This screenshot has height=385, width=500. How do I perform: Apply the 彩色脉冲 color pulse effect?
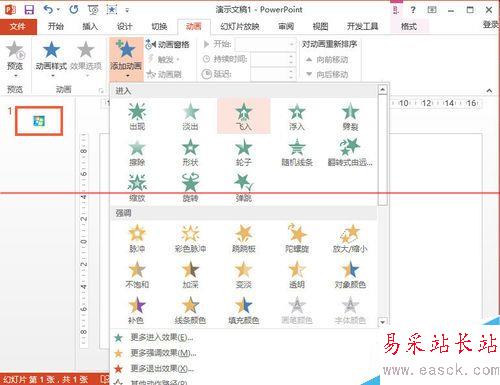pyautogui.click(x=190, y=238)
